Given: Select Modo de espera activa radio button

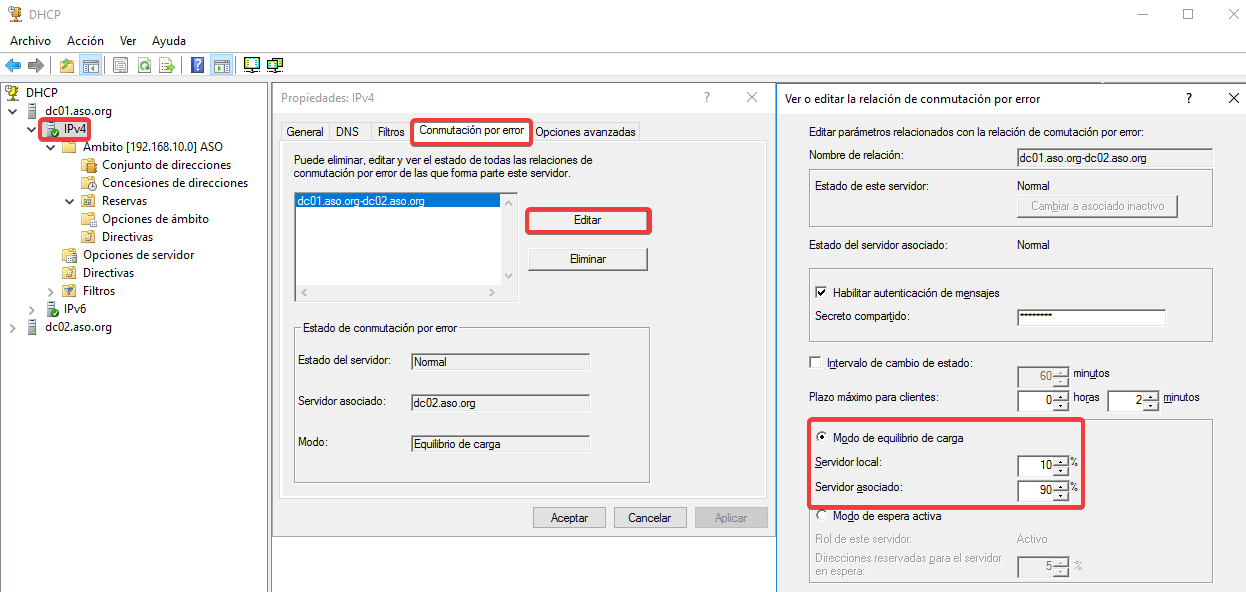Looking at the screenshot, I should coord(822,516).
